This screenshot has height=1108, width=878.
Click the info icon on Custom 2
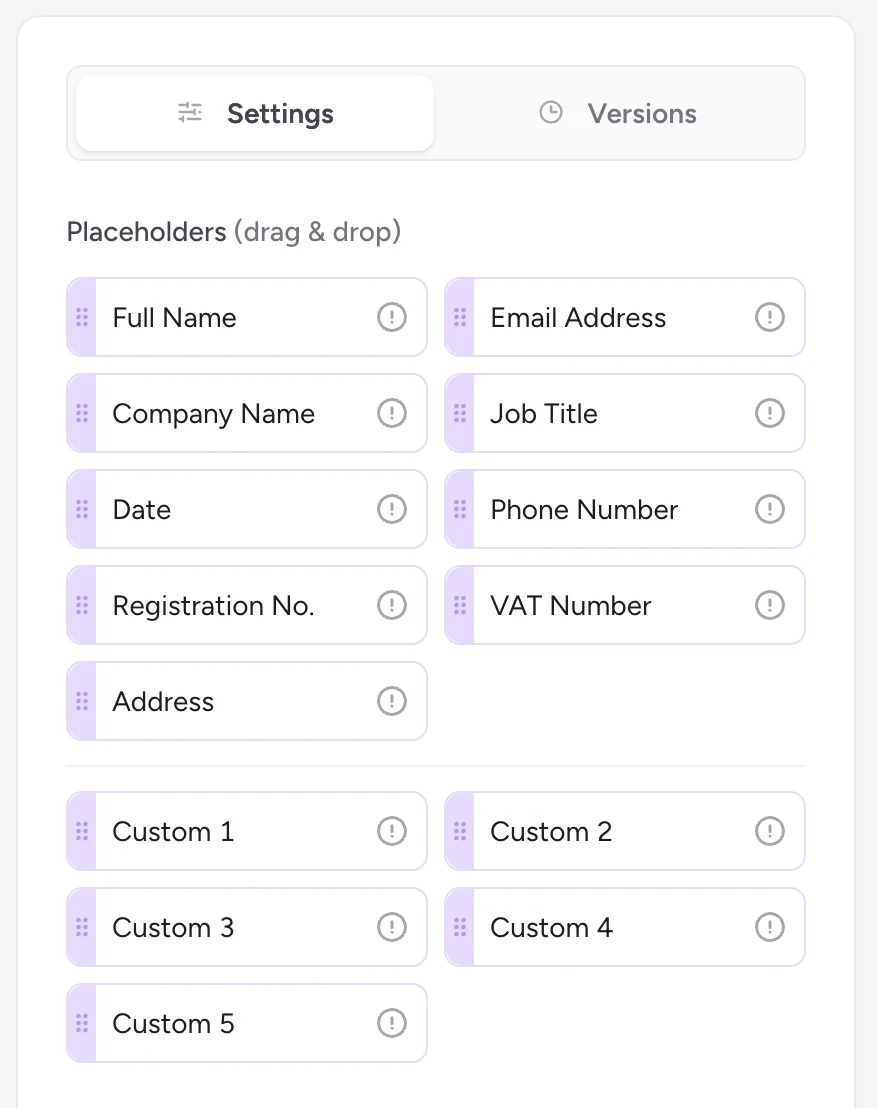click(770, 831)
